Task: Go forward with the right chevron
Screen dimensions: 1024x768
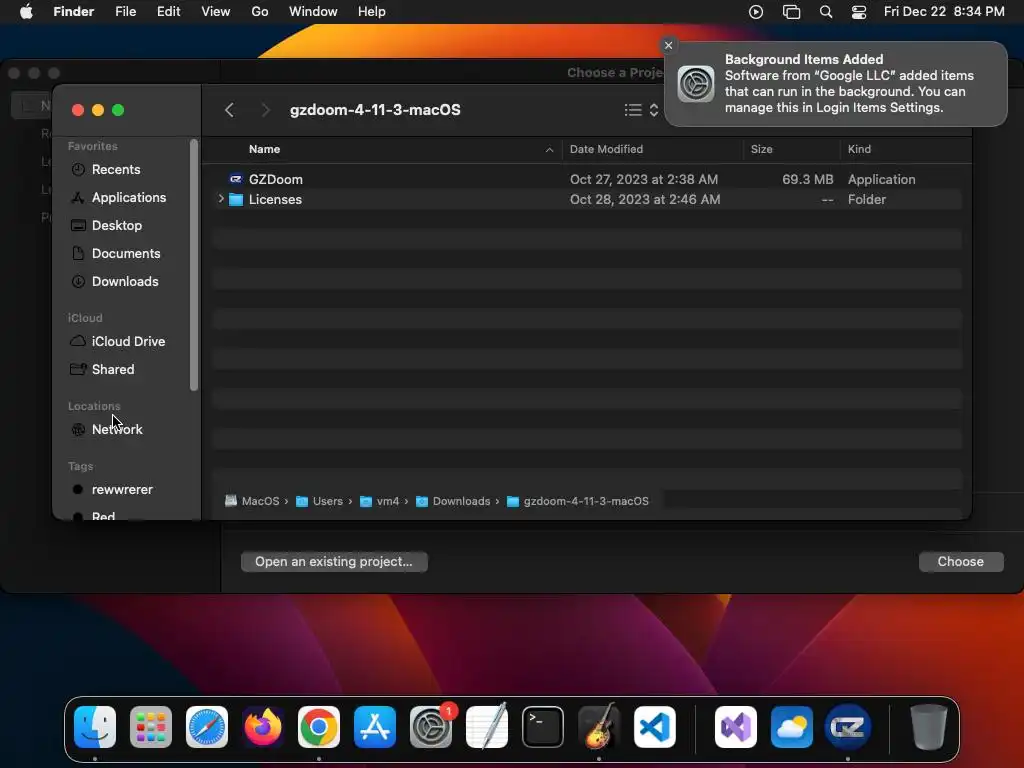Action: (265, 110)
